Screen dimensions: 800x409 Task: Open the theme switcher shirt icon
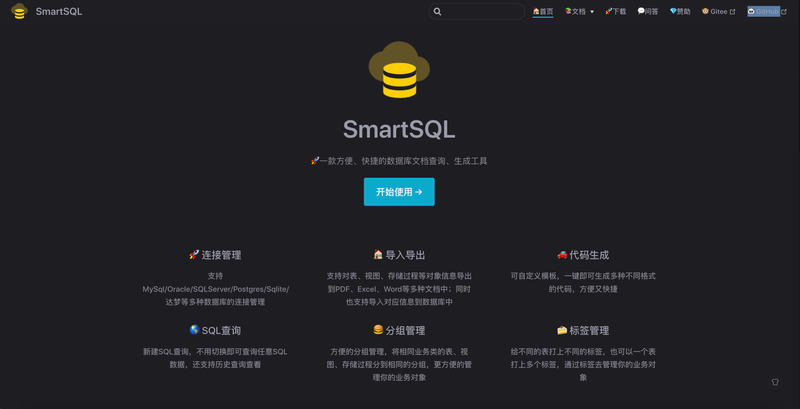click(775, 382)
